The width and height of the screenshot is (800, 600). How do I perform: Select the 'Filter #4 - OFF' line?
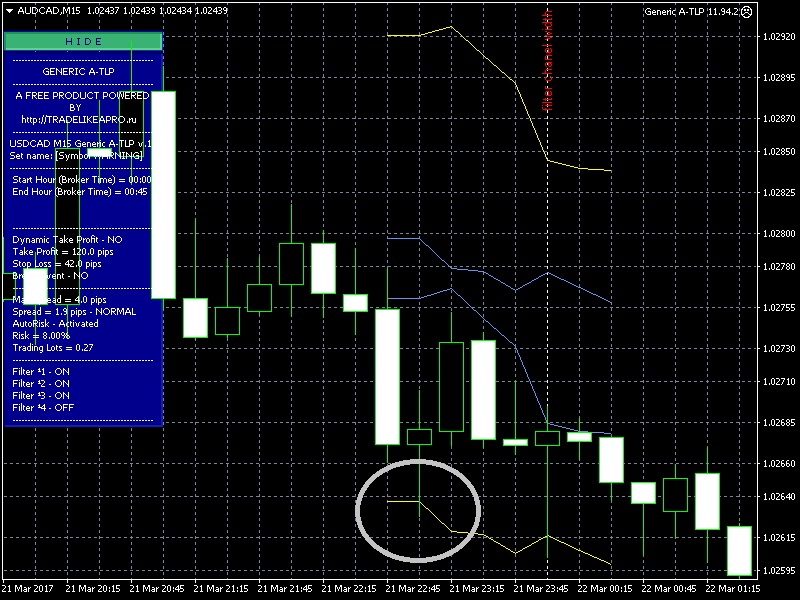pyautogui.click(x=43, y=408)
